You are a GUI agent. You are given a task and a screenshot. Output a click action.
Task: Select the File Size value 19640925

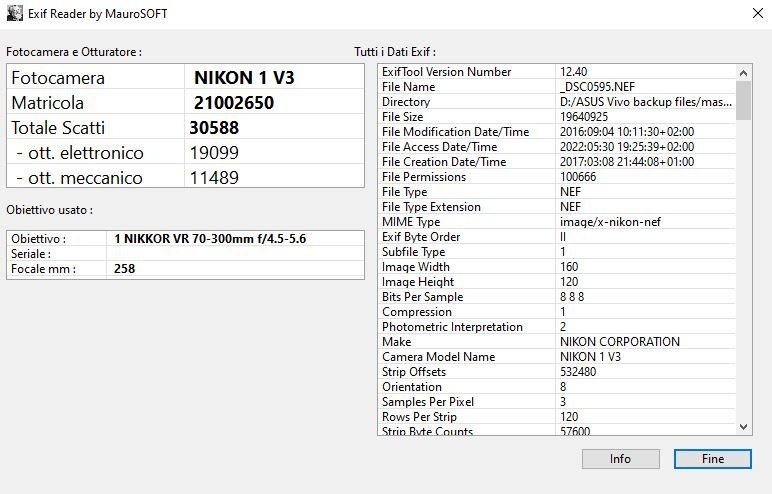coord(584,117)
